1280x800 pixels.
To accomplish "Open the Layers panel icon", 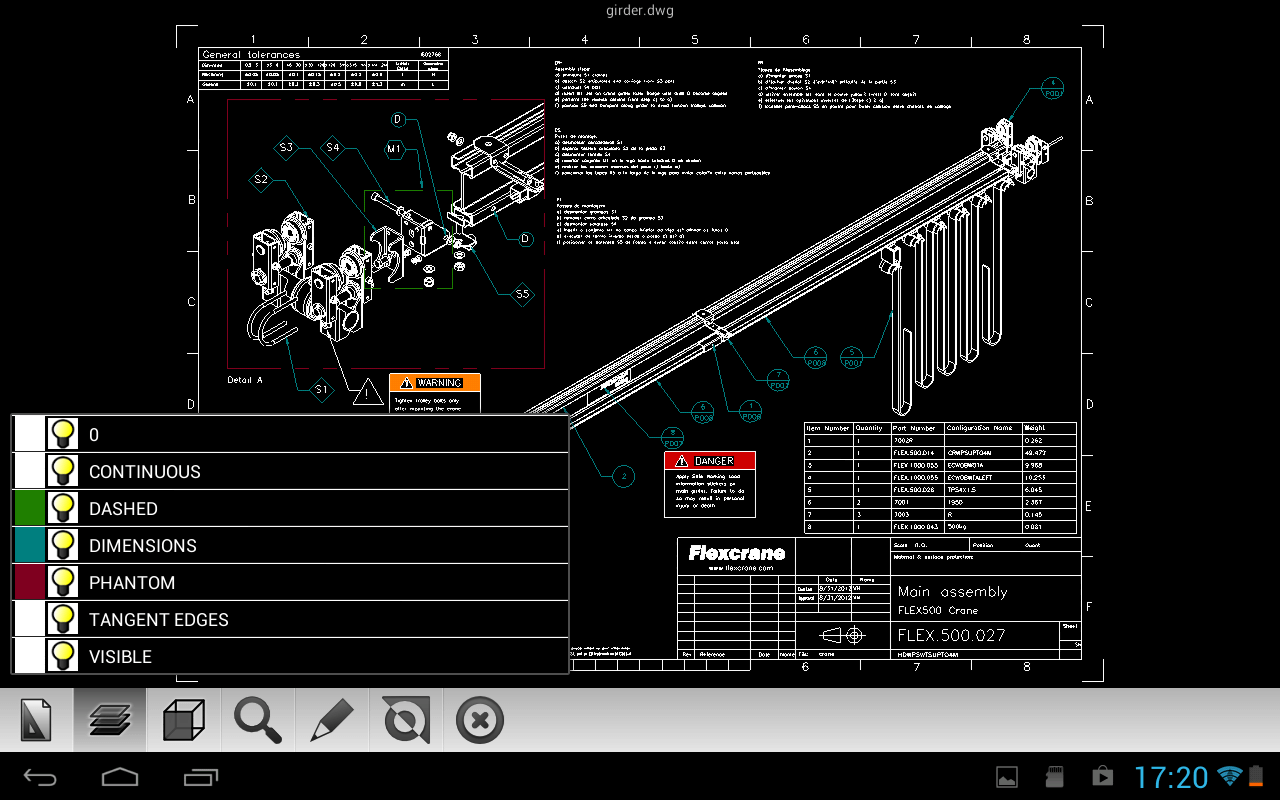I will pos(109,719).
